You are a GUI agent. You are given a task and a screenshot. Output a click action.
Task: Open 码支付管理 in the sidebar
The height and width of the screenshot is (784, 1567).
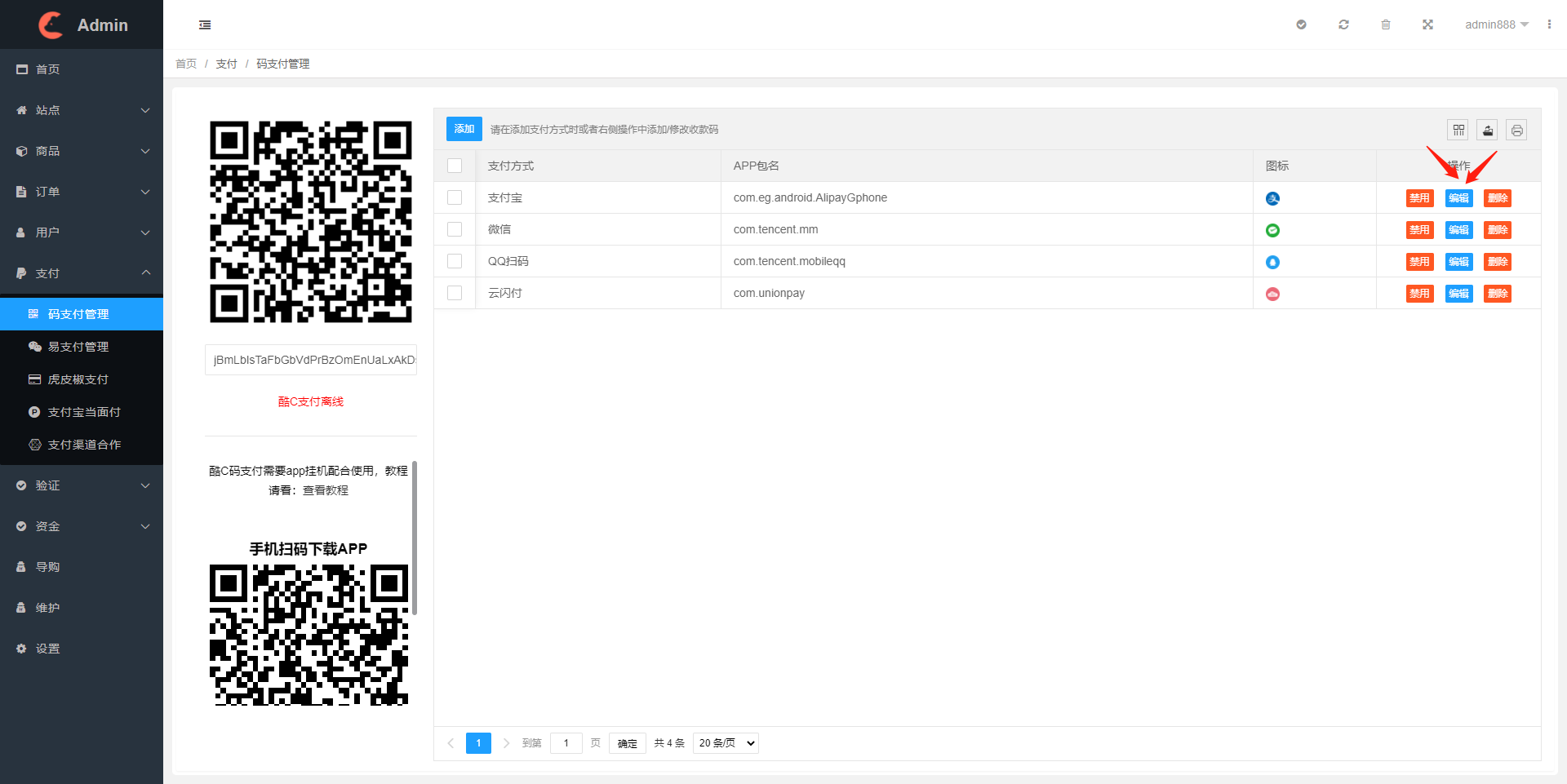pos(82,314)
